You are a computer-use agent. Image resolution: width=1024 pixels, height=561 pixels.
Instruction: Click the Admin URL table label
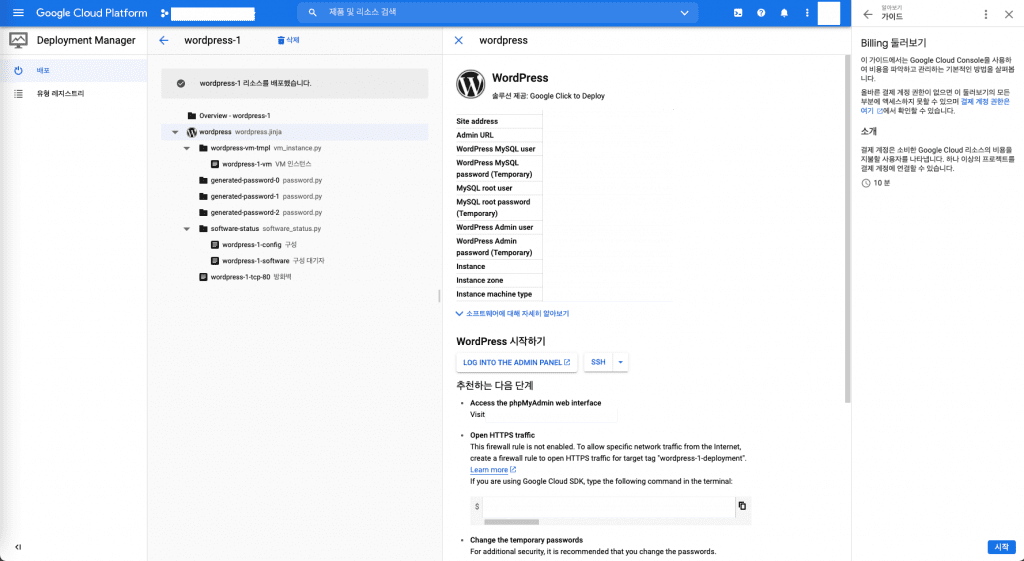click(475, 135)
